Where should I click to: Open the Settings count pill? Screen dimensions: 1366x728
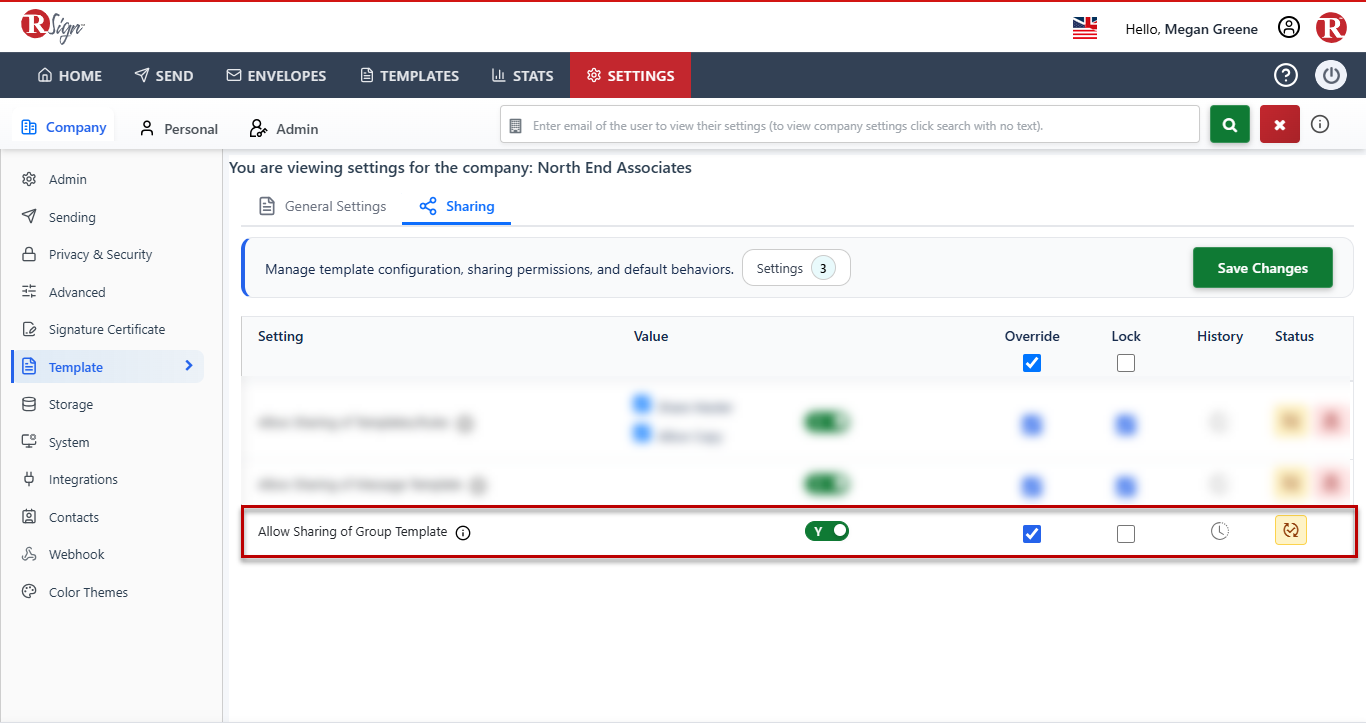(x=796, y=268)
